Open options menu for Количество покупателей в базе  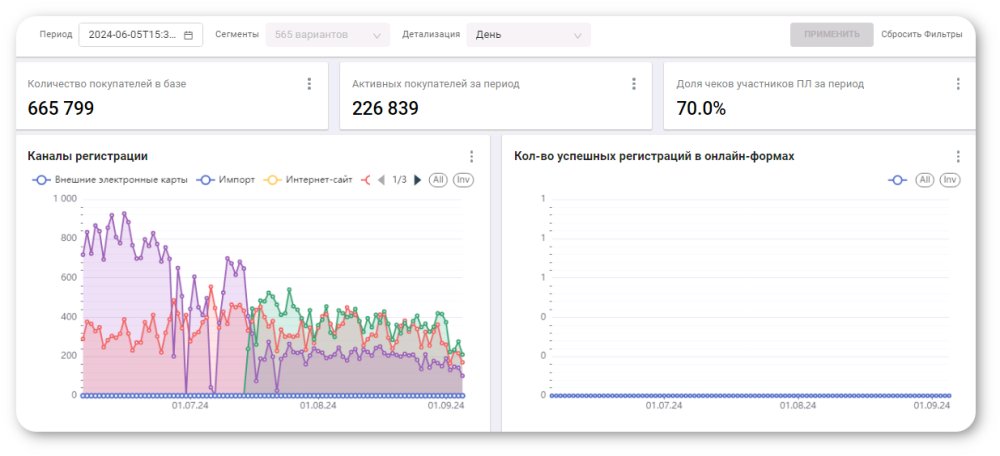[309, 84]
